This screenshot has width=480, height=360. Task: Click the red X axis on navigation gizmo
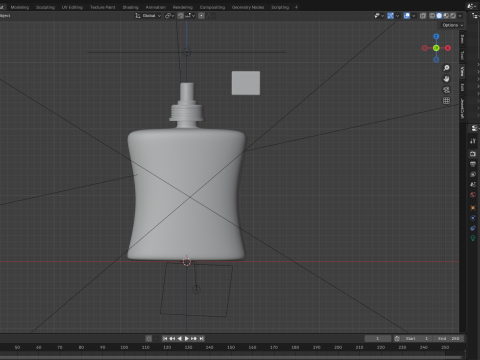coord(448,48)
